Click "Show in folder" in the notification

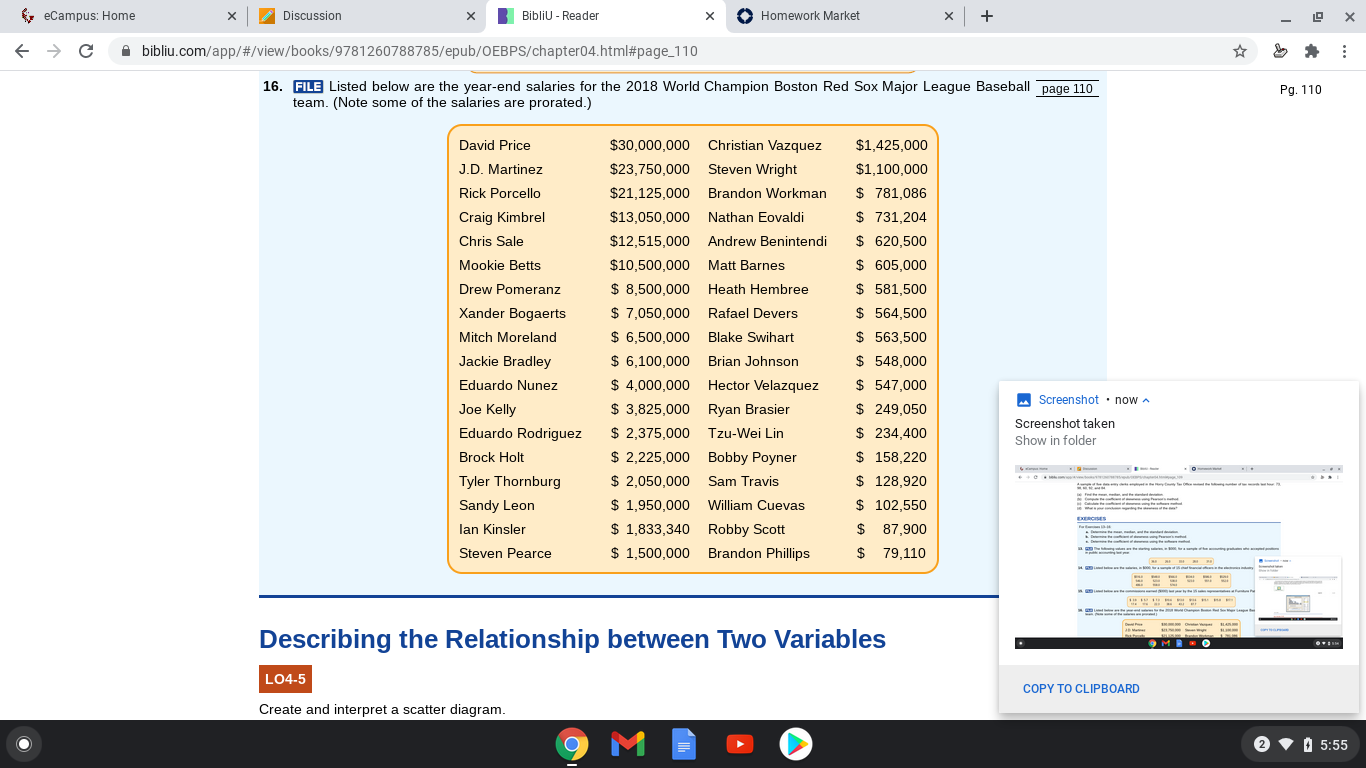pyautogui.click(x=1056, y=441)
